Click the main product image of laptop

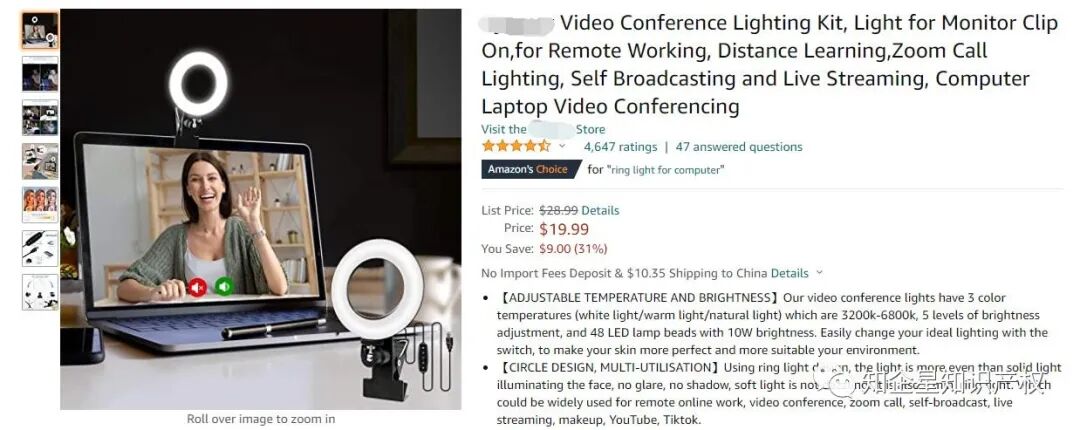[x=260, y=209]
